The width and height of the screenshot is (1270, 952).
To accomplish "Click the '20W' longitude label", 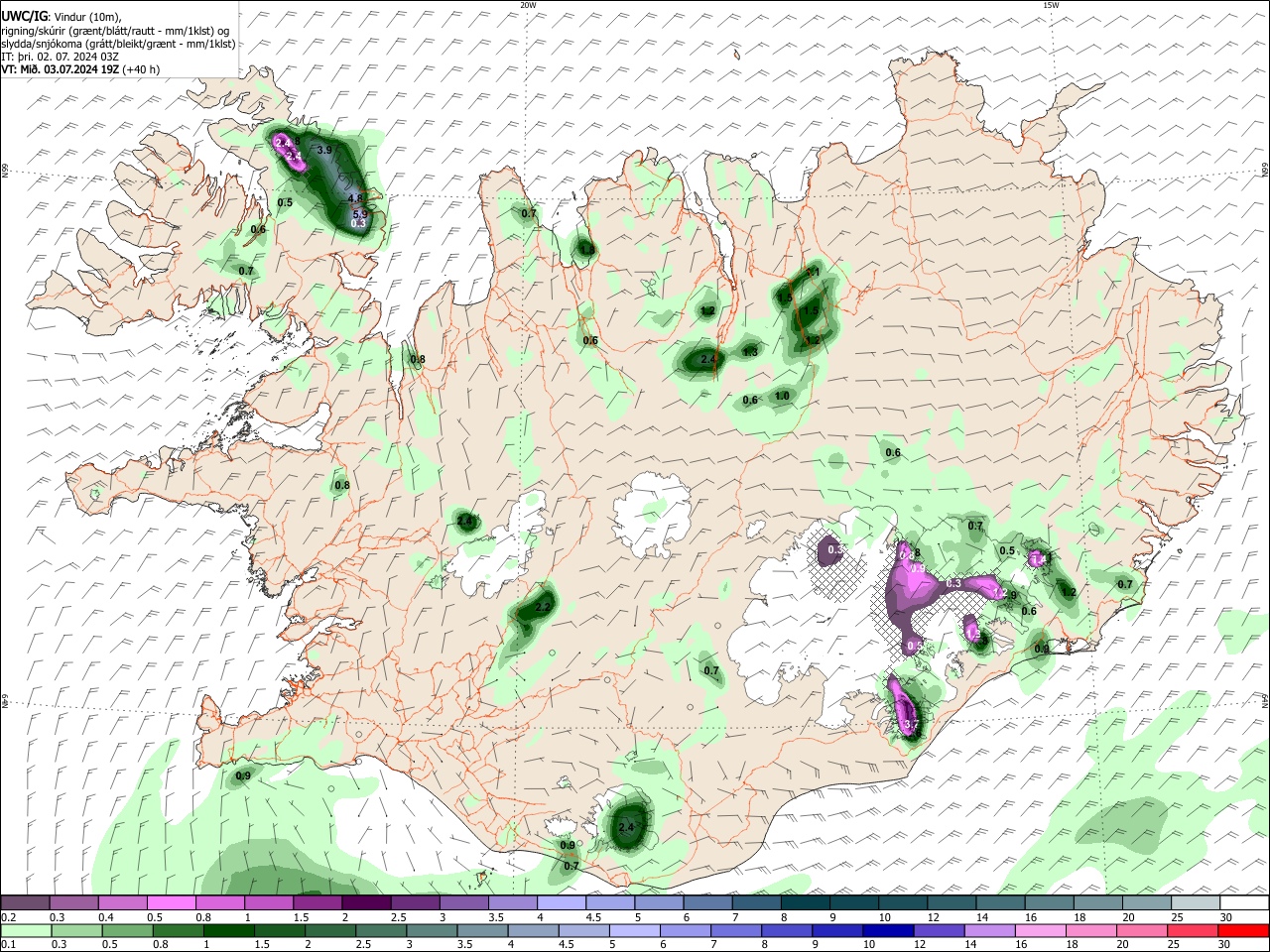I will [528, 5].
